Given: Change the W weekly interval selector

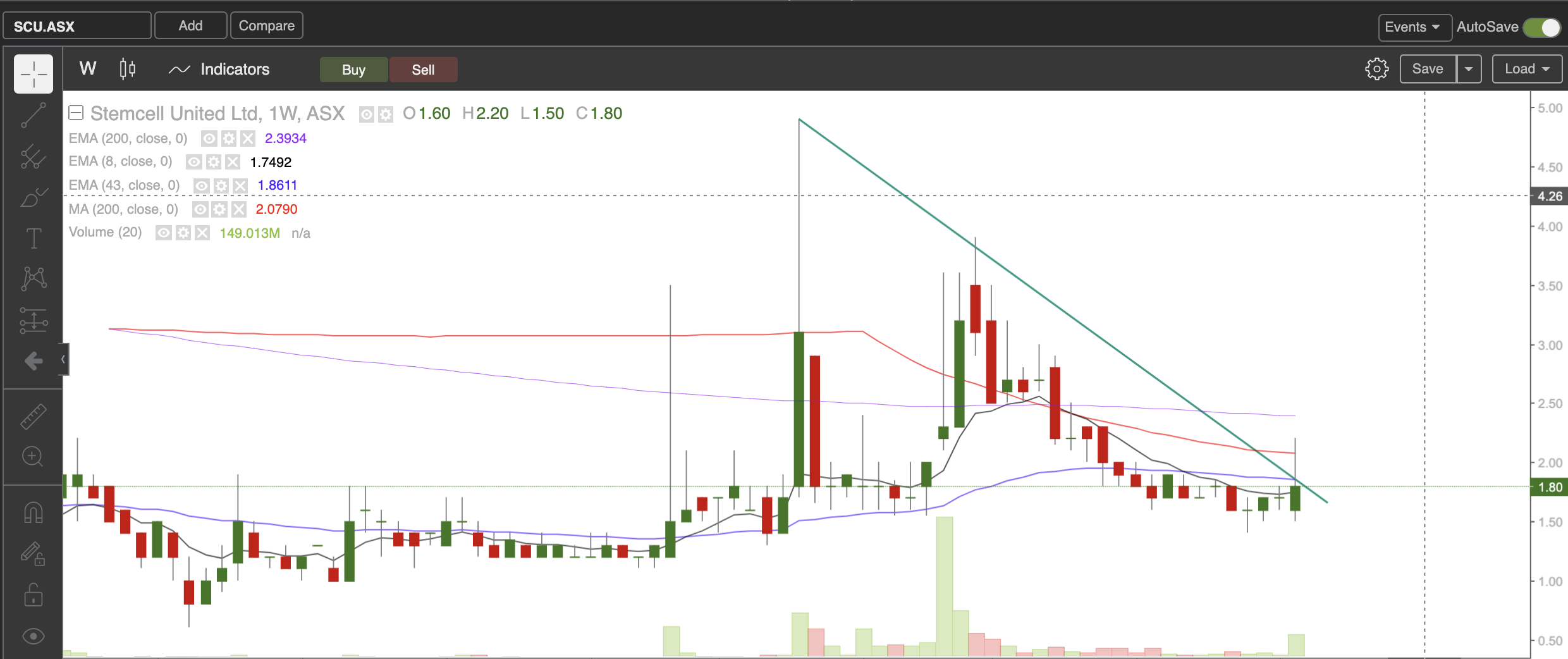Looking at the screenshot, I should point(88,68).
